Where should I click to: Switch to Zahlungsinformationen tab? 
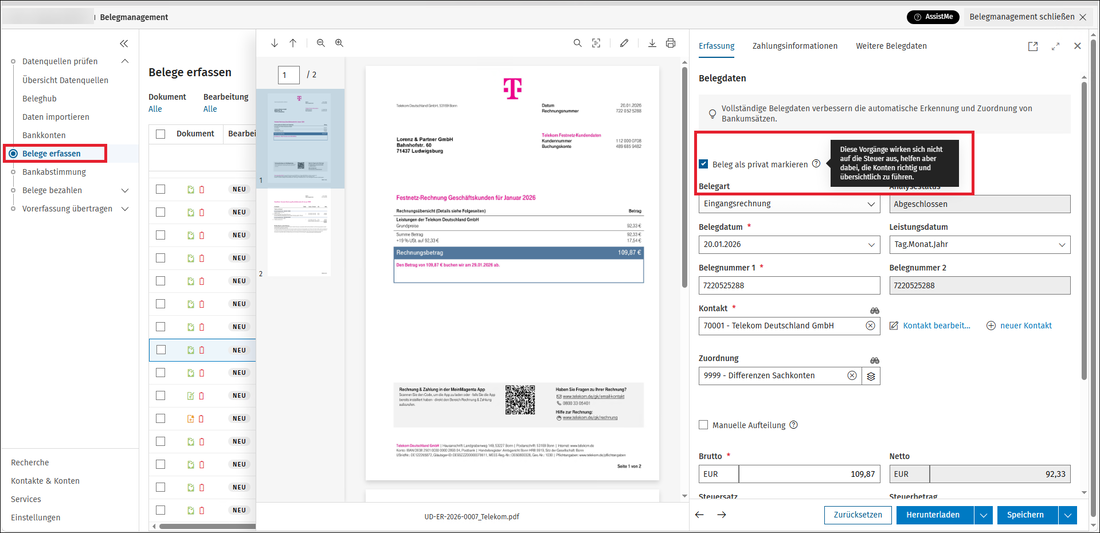pyautogui.click(x=795, y=46)
